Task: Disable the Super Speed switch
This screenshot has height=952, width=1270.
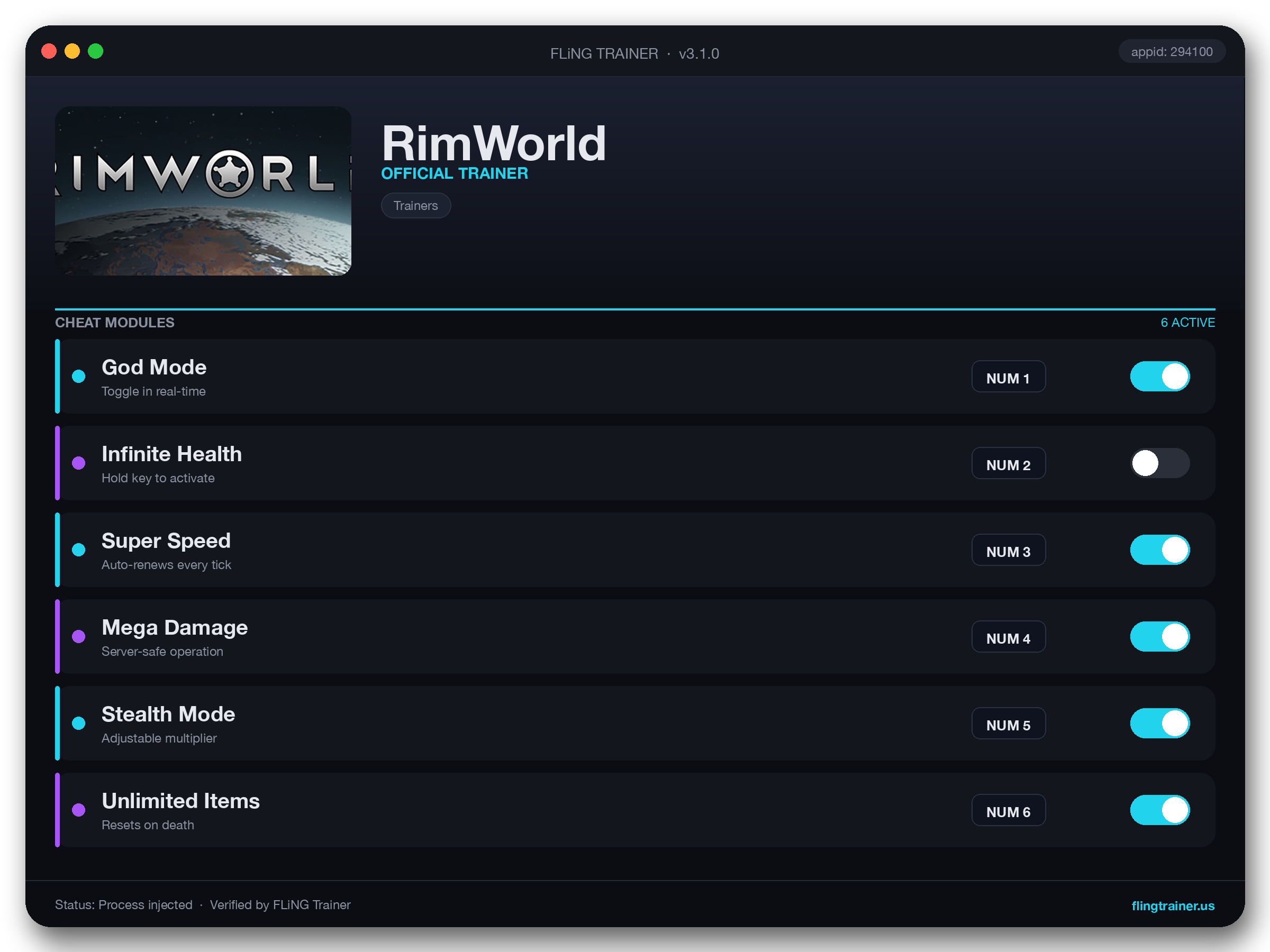Action: [1160, 550]
